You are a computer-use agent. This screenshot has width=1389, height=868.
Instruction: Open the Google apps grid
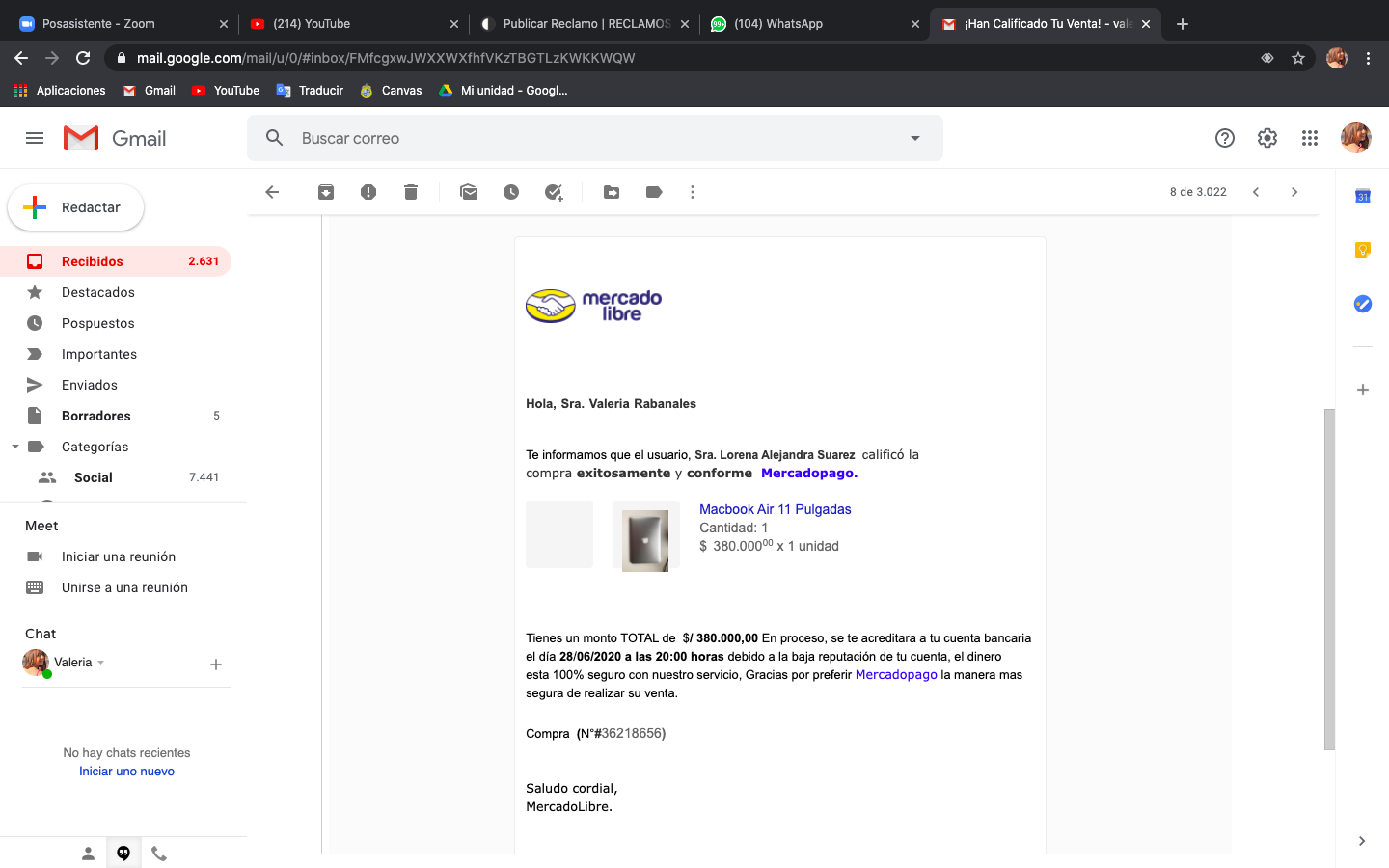(x=1310, y=138)
